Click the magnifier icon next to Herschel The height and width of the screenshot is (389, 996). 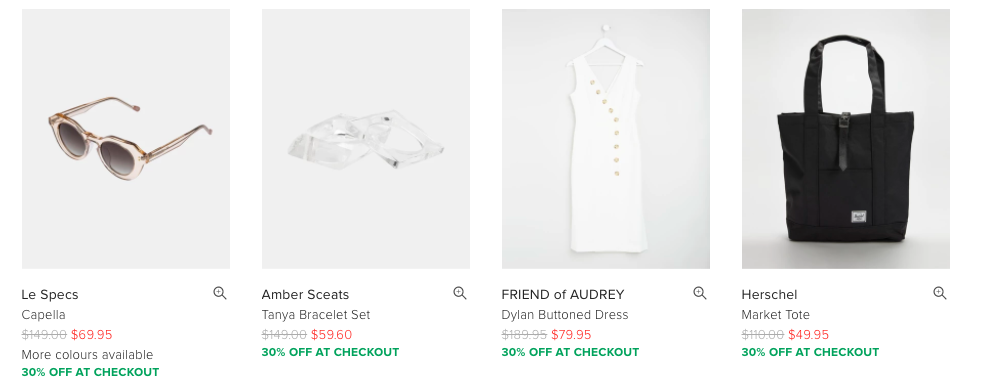click(939, 293)
